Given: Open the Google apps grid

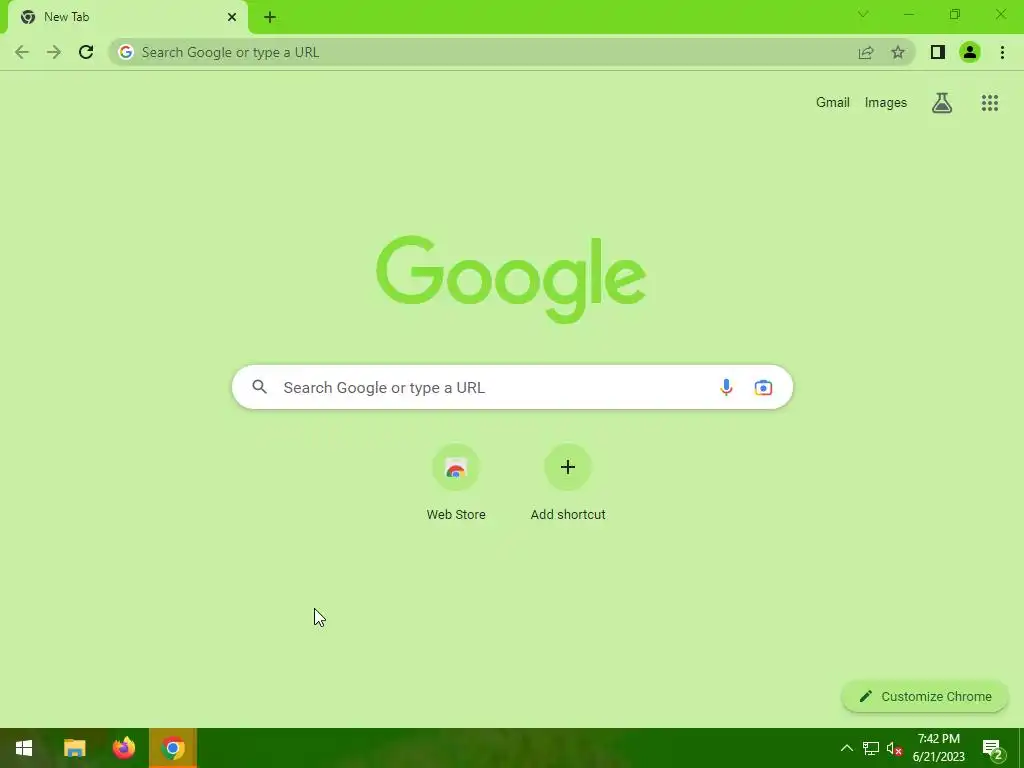Looking at the screenshot, I should tap(990, 103).
